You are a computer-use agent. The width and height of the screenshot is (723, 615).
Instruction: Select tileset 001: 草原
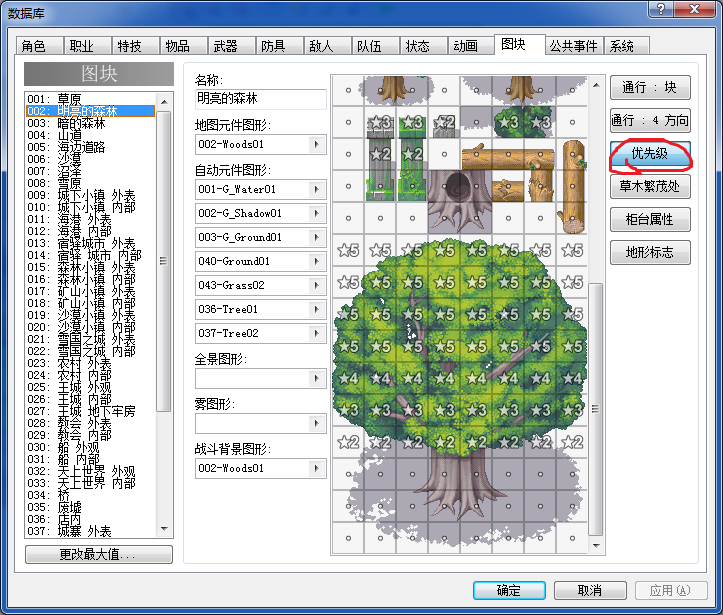90,99
